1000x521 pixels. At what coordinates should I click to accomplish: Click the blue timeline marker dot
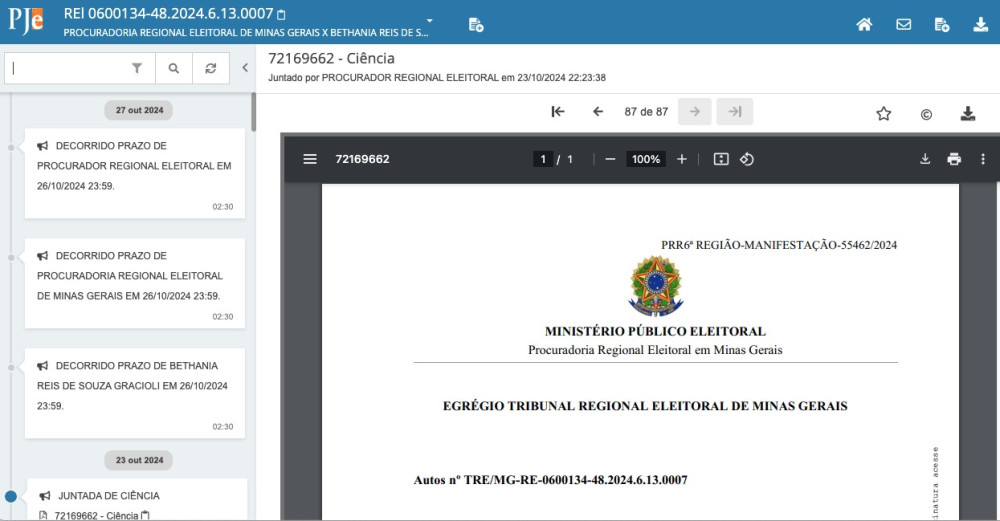(x=11, y=496)
